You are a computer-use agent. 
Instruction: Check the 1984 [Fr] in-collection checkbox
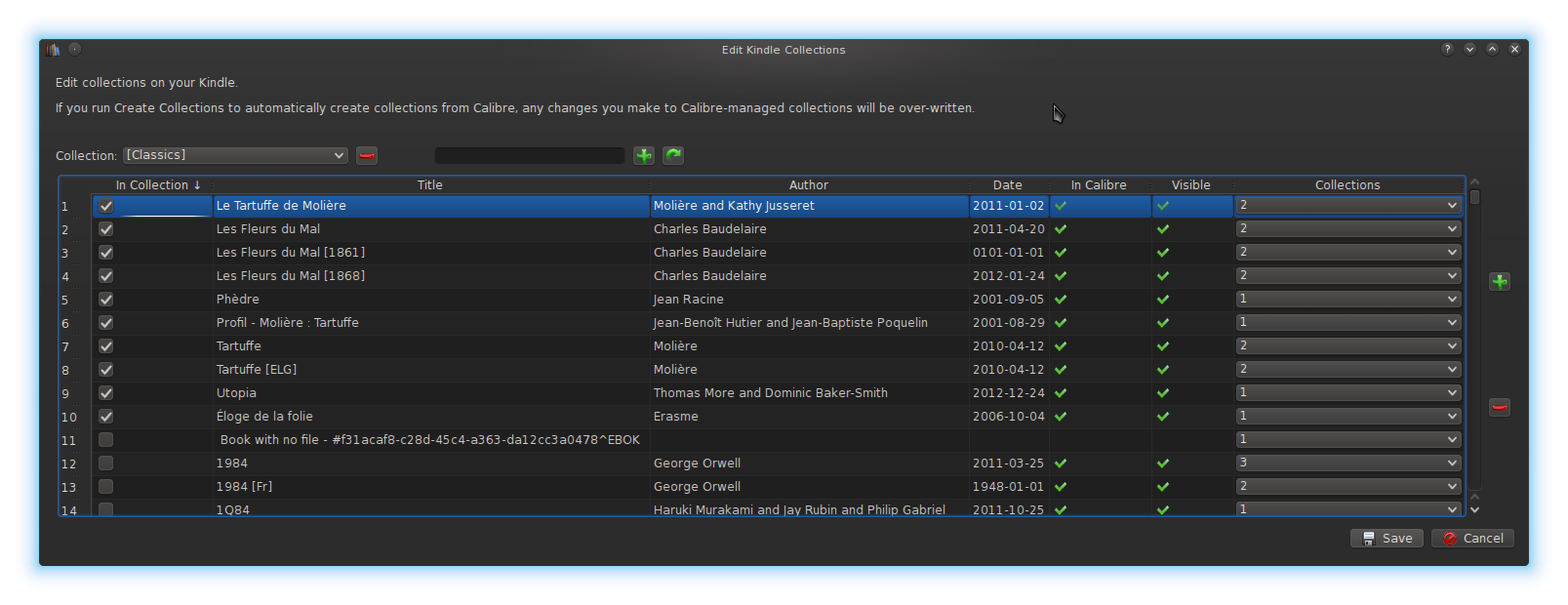tap(106, 487)
